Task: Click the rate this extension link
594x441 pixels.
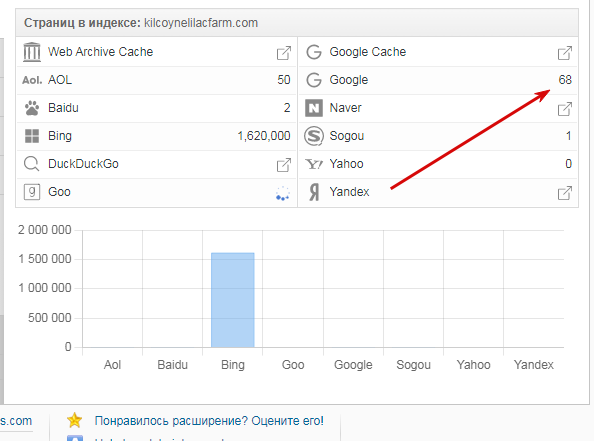Action: click(x=209, y=421)
